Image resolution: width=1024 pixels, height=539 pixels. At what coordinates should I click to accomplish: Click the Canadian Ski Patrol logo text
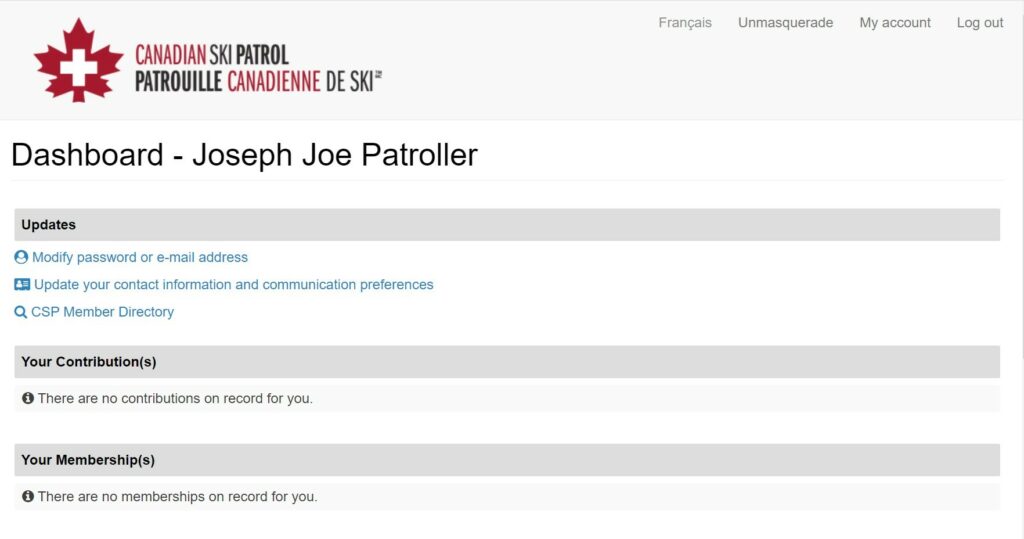(258, 68)
